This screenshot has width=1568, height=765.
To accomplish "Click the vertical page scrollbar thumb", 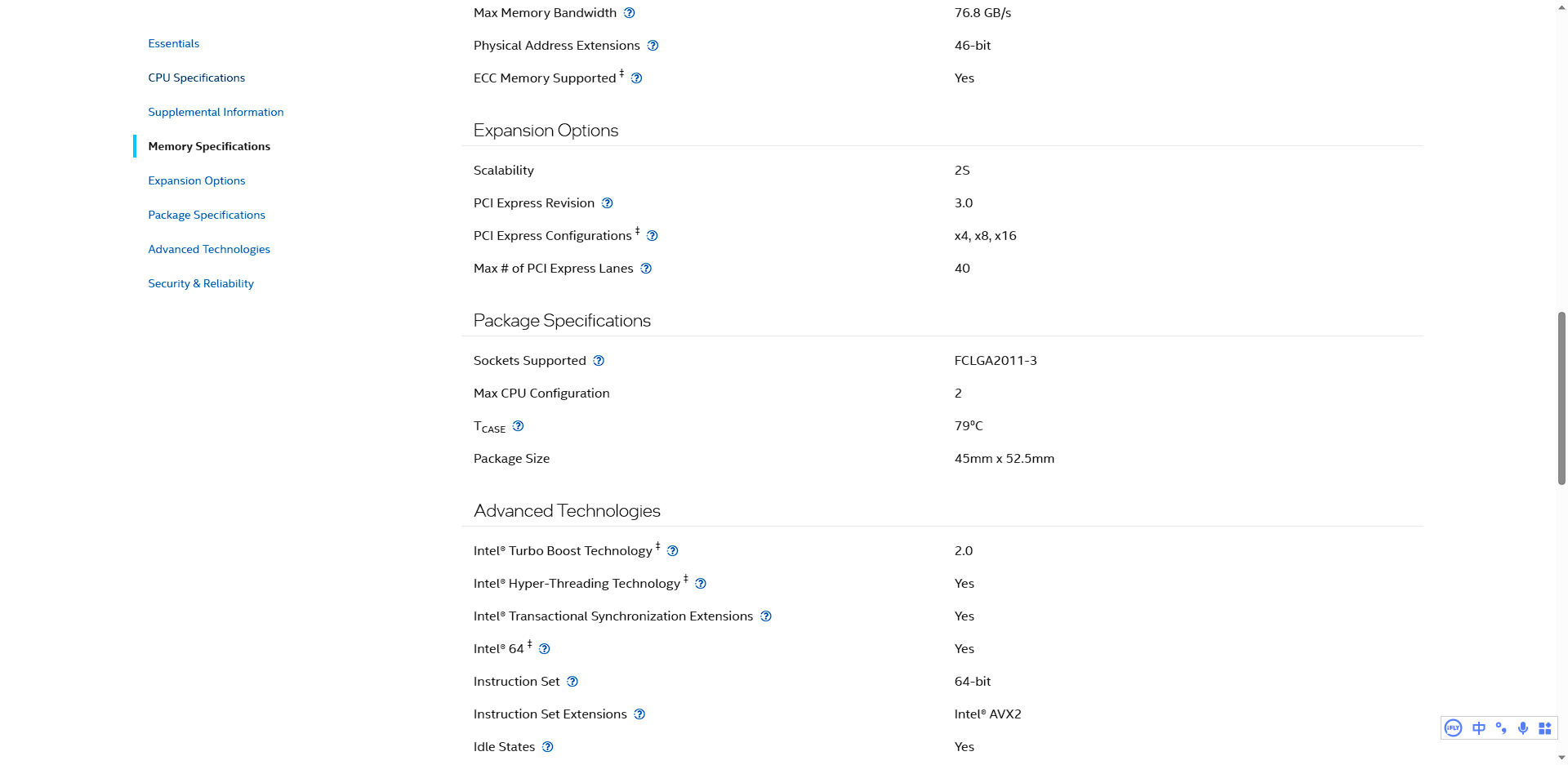I will click(x=1561, y=398).
